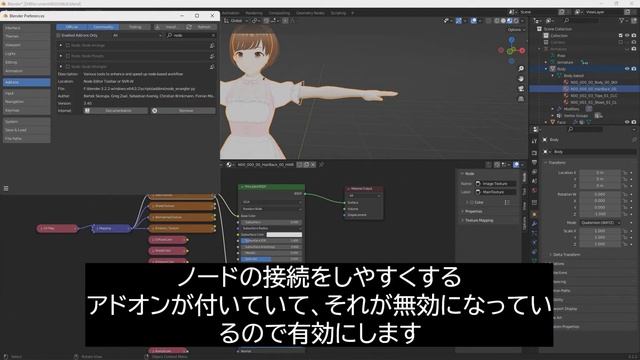Collapse Body object in outliner
This screenshot has width=640, height=360.
[546, 69]
